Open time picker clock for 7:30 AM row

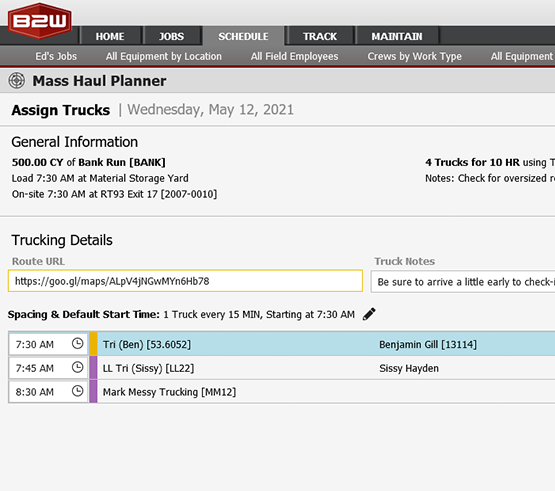(x=78, y=343)
